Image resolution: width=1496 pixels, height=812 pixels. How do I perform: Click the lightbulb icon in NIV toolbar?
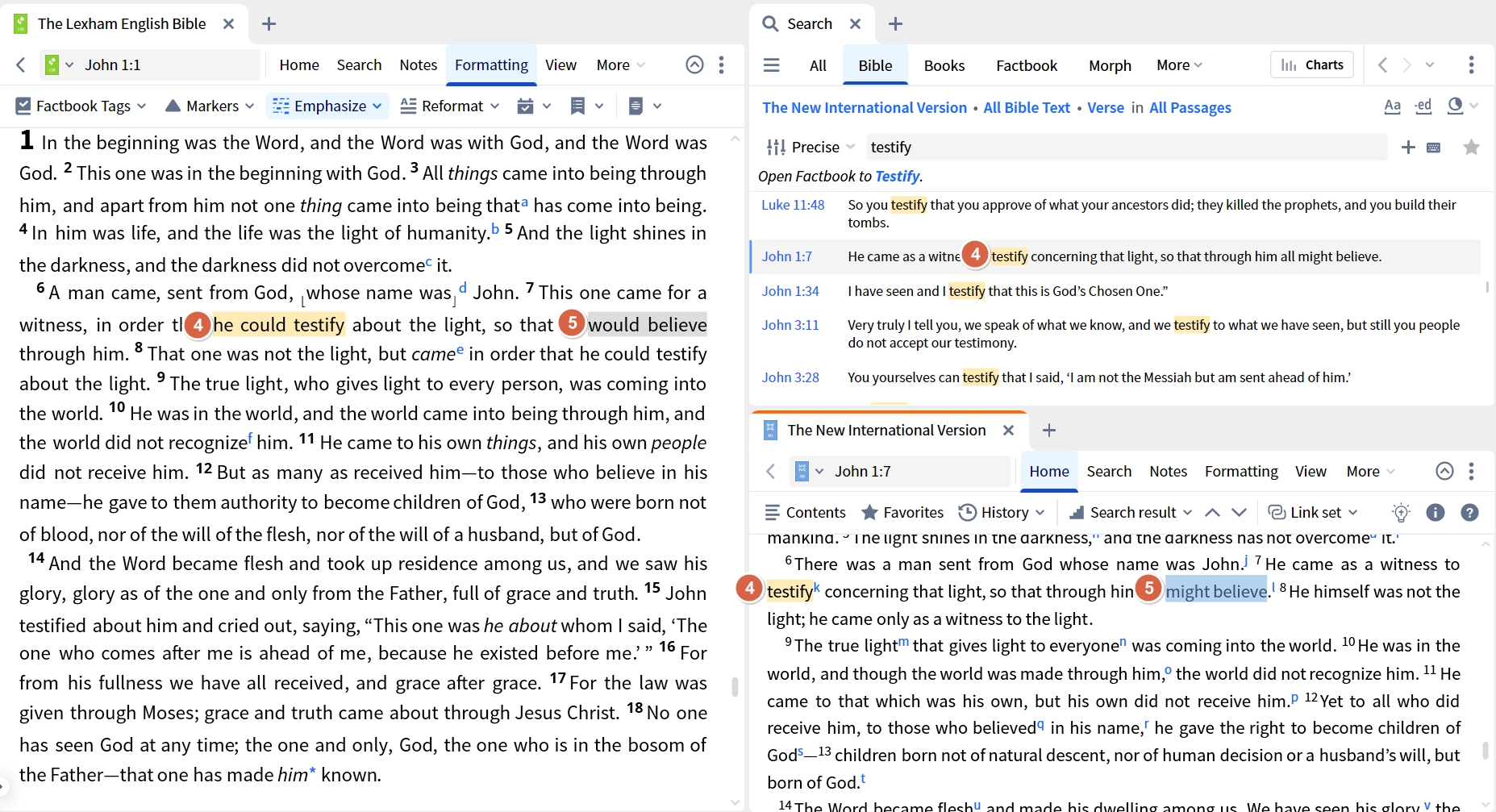pyautogui.click(x=1401, y=512)
